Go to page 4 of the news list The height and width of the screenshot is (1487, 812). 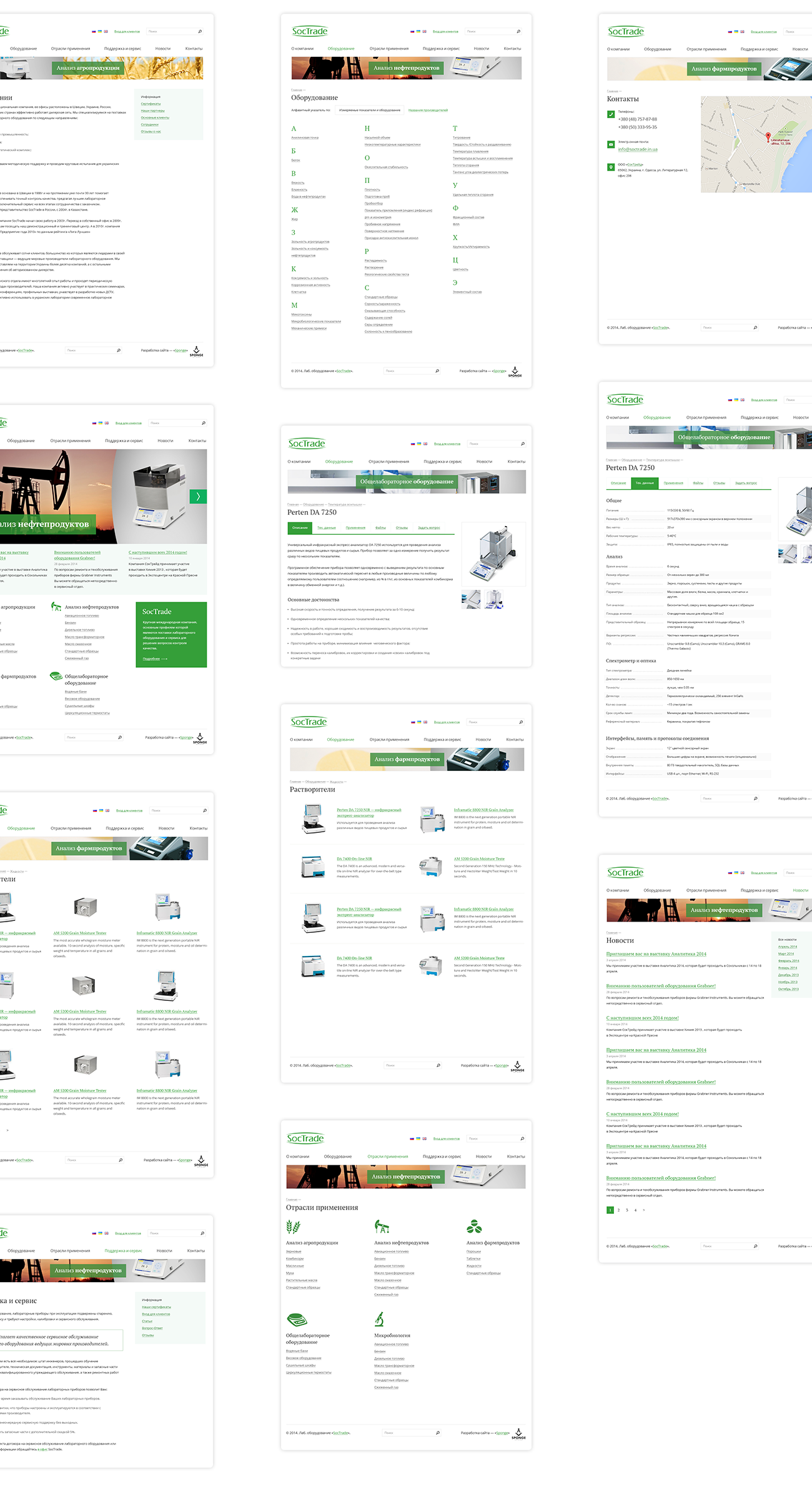(636, 1210)
